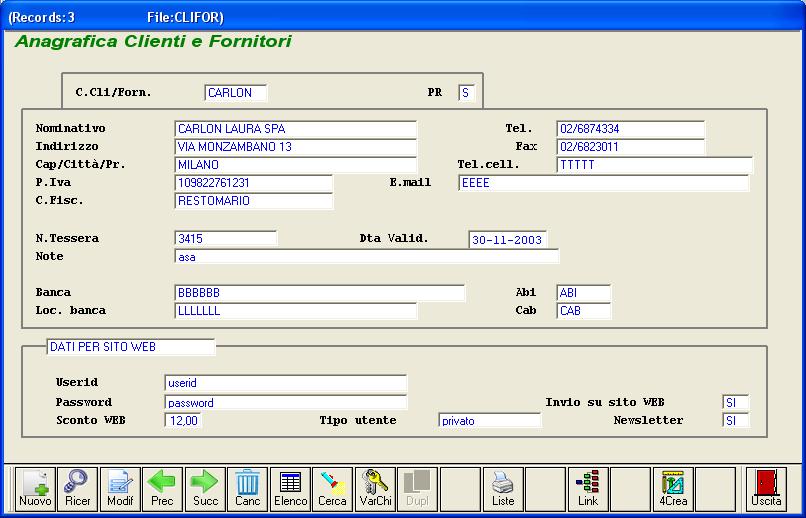Click the File:CLIFOR title text
Image resolution: width=806 pixels, height=518 pixels.
(185, 17)
